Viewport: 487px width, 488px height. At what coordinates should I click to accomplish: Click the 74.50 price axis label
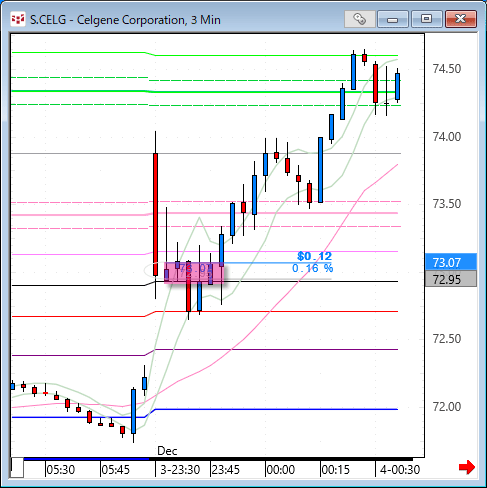pos(447,69)
